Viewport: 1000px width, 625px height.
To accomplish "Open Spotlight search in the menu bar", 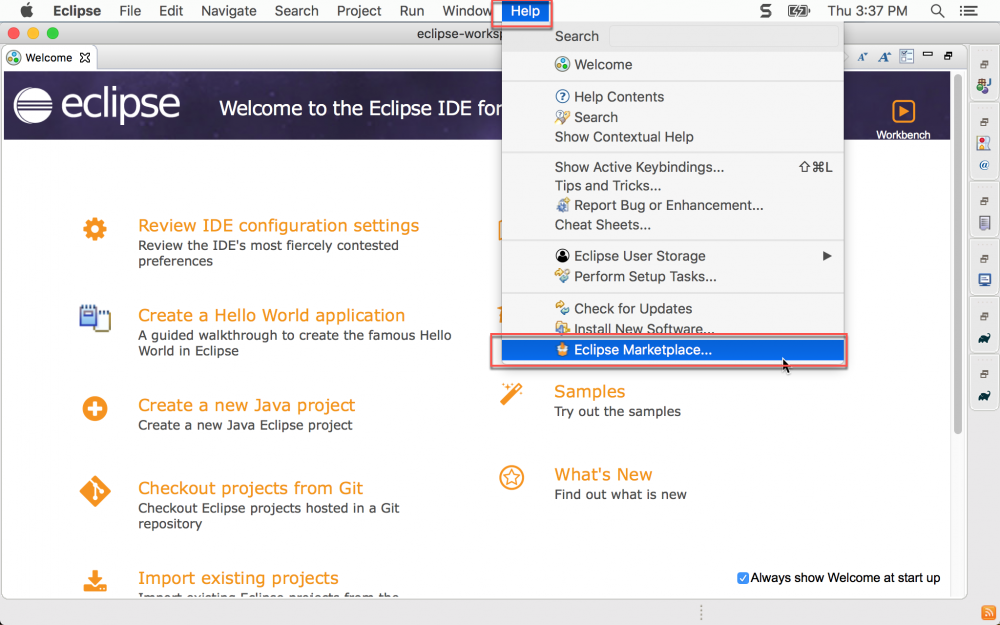I will click(937, 11).
